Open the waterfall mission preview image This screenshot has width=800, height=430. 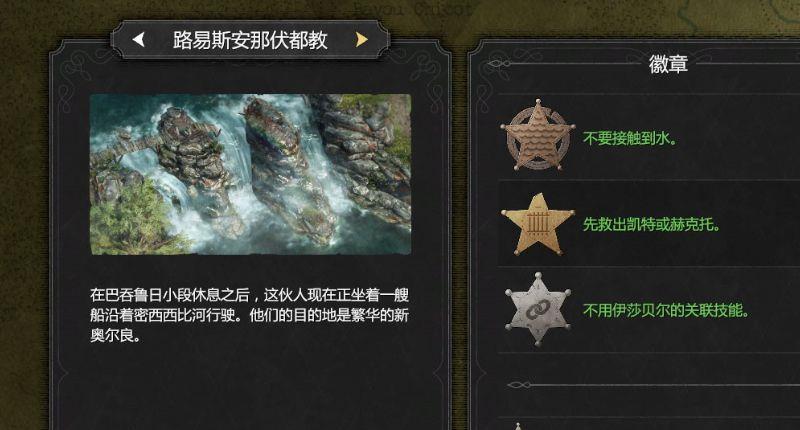coord(251,174)
